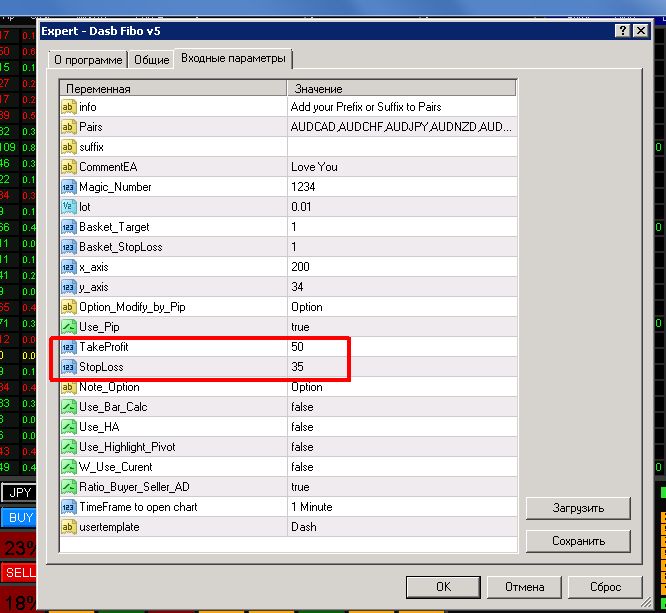
Task: Select the 'Входные параметры' tab
Action: (x=233, y=58)
